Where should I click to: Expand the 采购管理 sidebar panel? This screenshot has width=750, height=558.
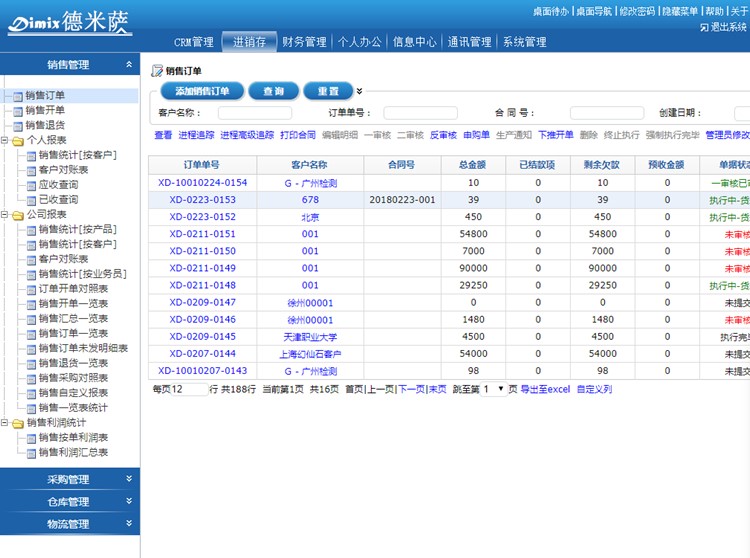coord(129,479)
